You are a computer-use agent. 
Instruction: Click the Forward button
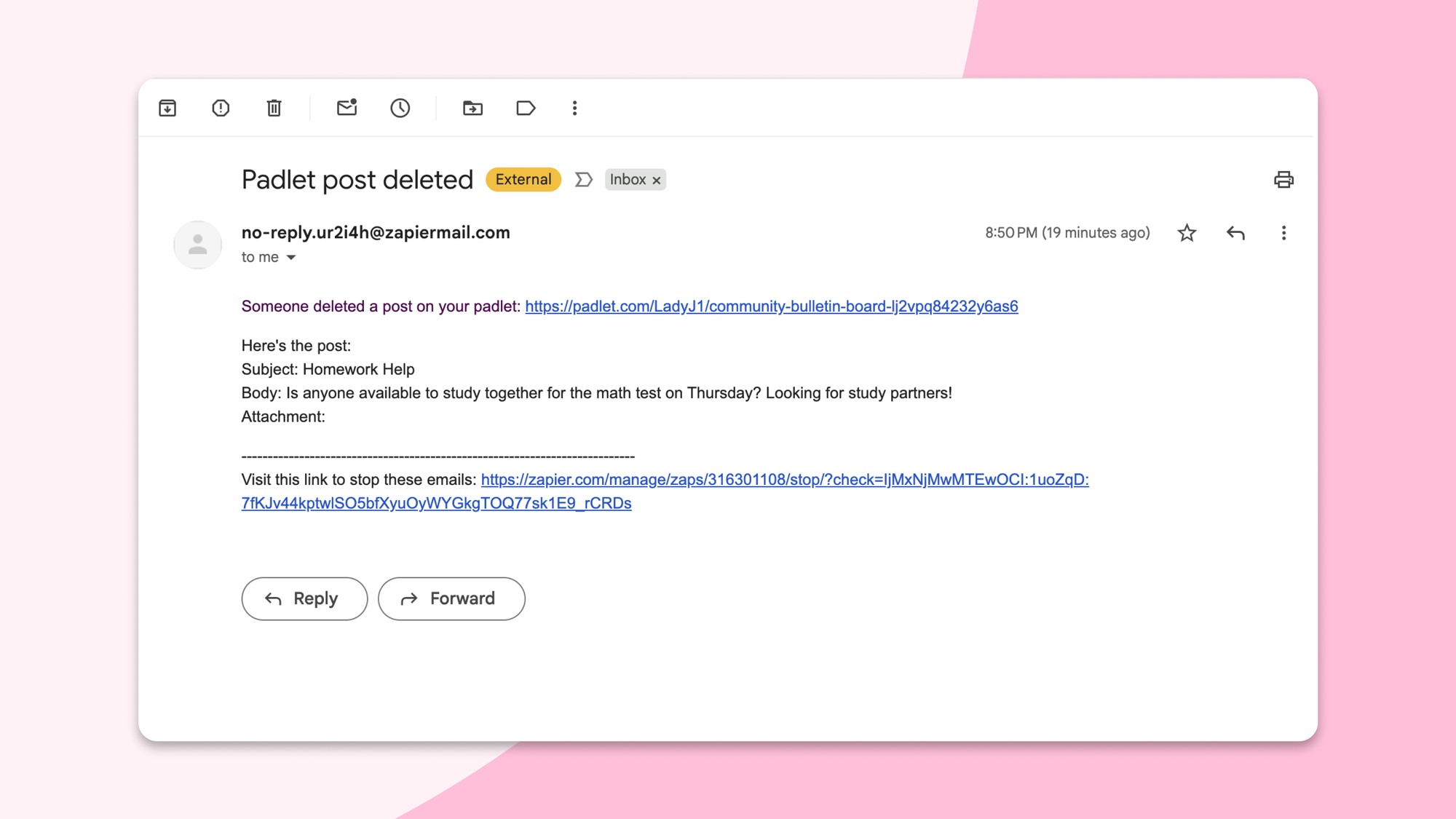pos(451,598)
